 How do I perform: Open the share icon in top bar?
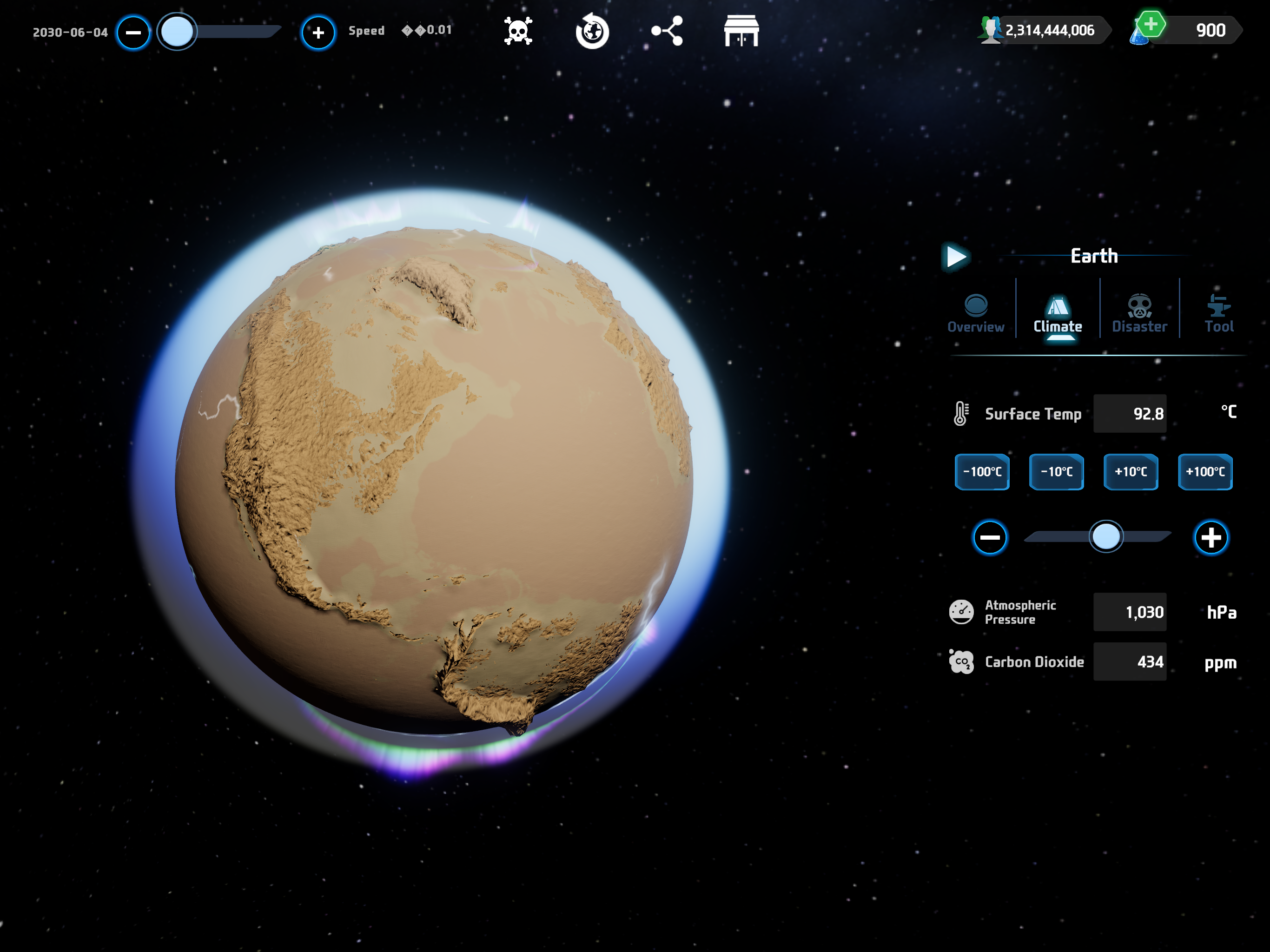[x=667, y=31]
